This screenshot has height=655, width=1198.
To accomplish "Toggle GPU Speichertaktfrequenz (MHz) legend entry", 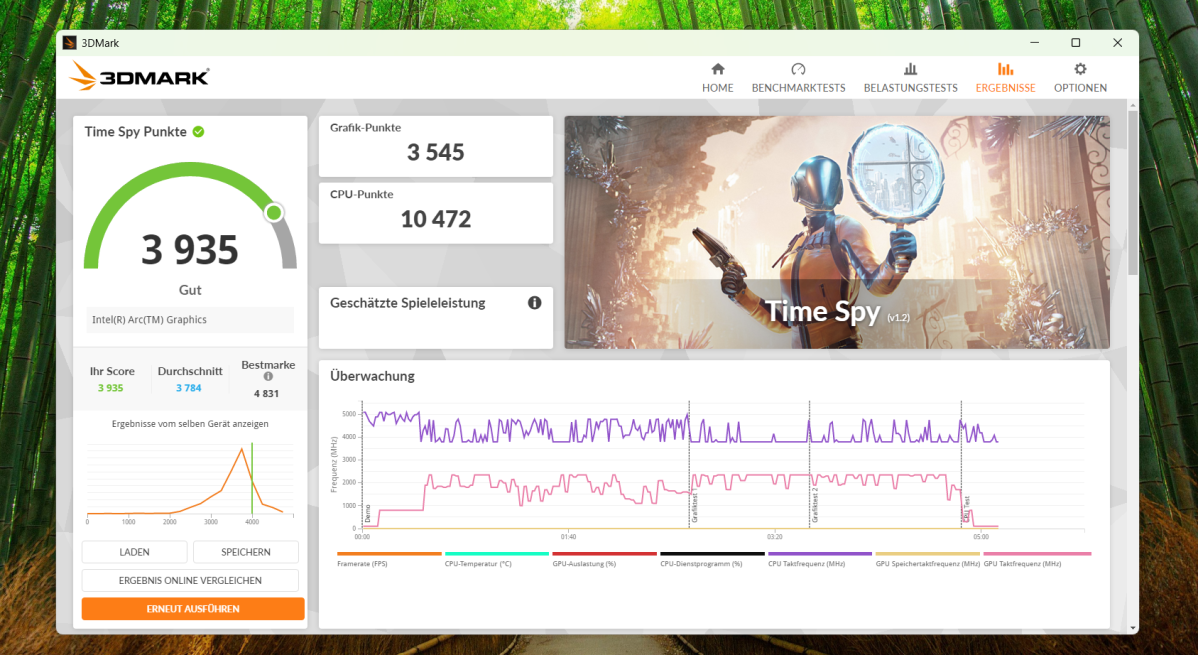I will [x=928, y=559].
